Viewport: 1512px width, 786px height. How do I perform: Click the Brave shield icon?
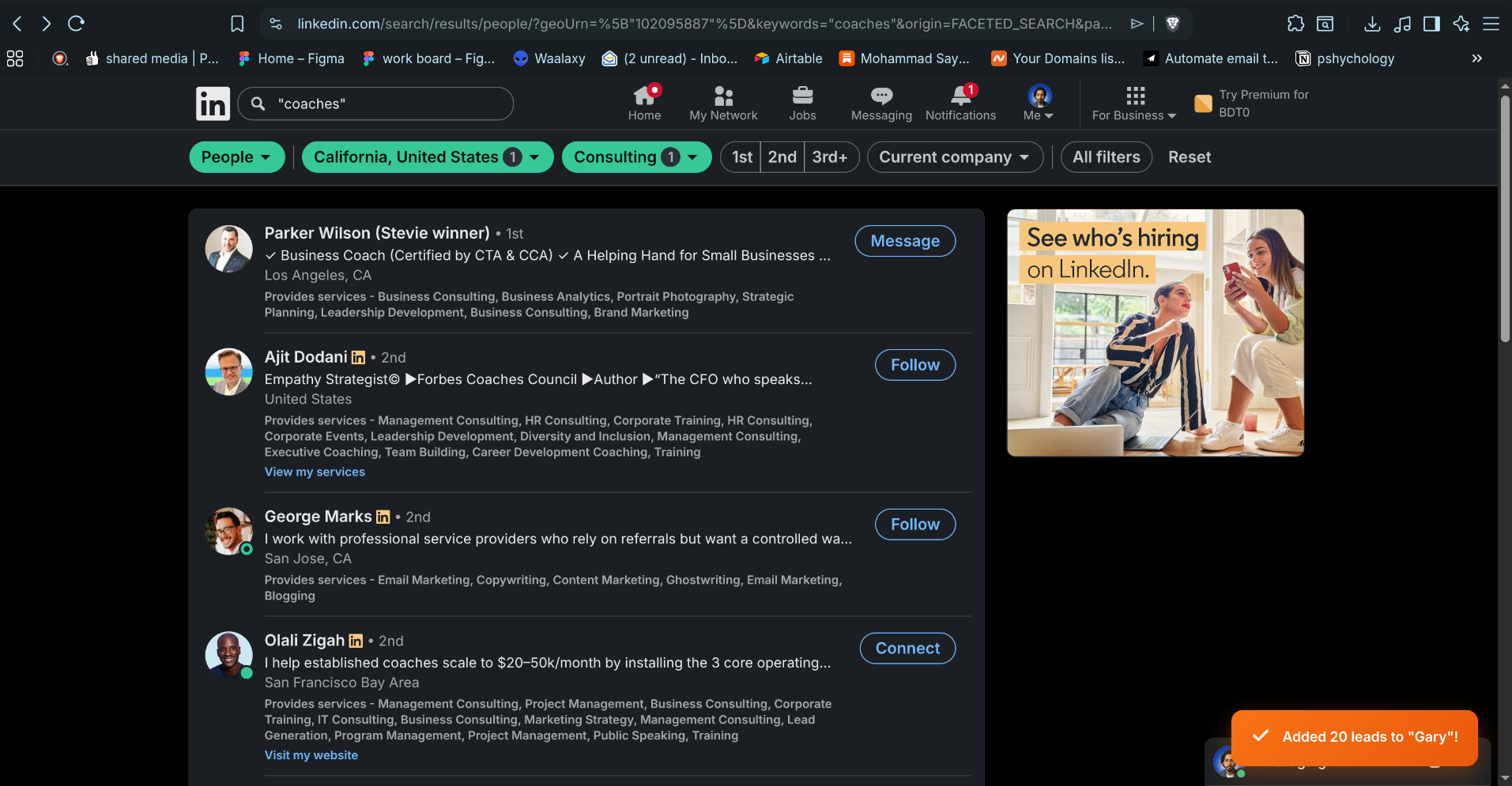[1173, 24]
